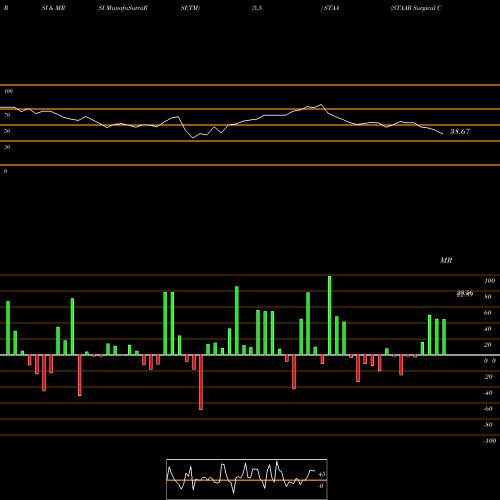
Task: Select the tallest green bar in the MR chart
Action: [x=330, y=315]
